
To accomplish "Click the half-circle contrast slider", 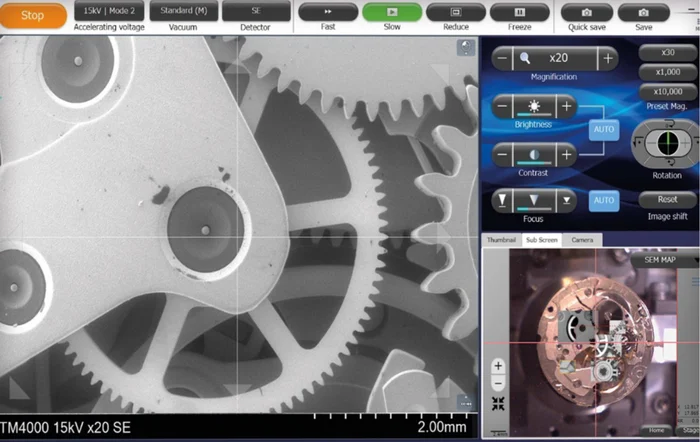I will (x=534, y=155).
